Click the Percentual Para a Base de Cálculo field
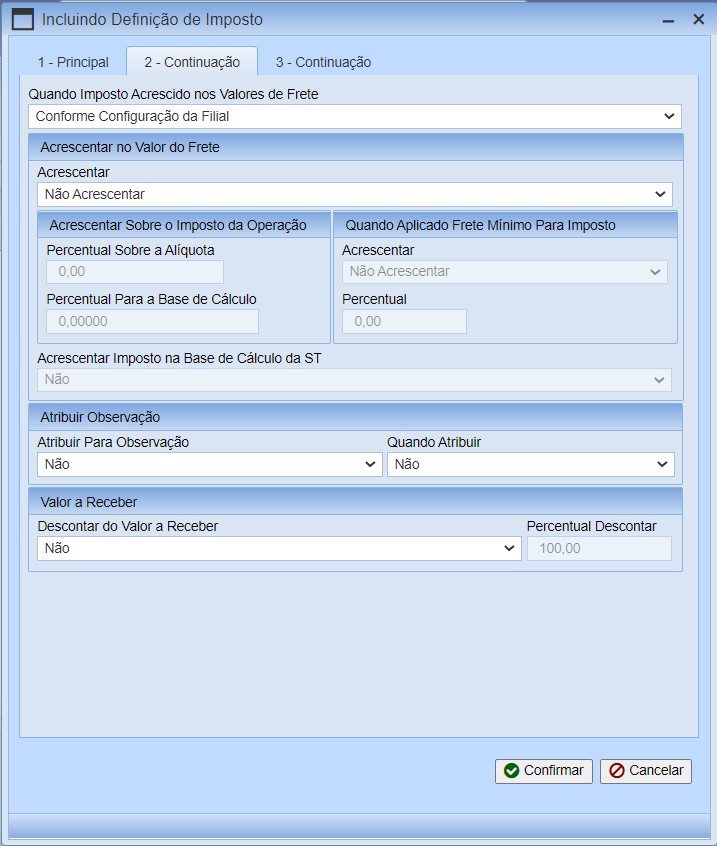717x846 pixels. 152,321
